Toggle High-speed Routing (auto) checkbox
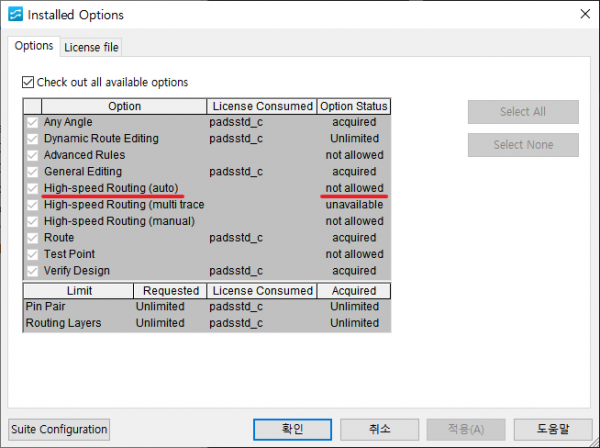 click(x=33, y=188)
